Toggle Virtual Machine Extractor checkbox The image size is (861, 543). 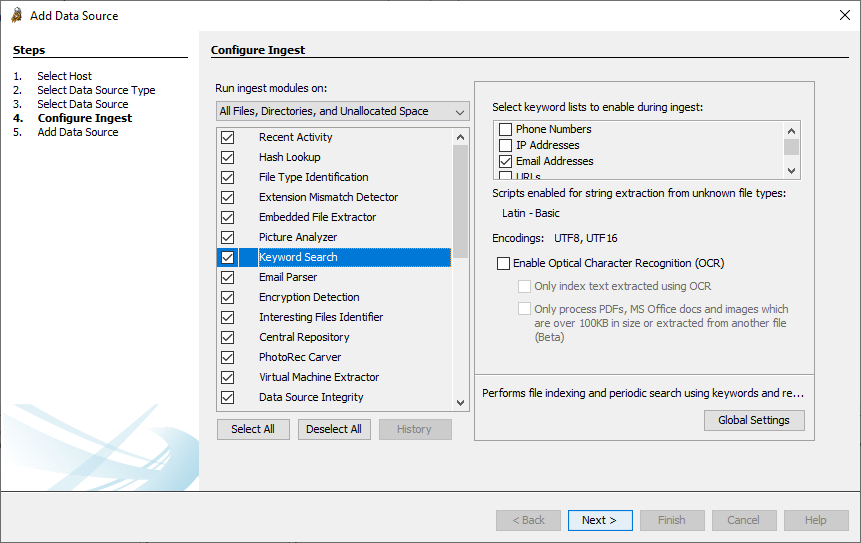(227, 377)
